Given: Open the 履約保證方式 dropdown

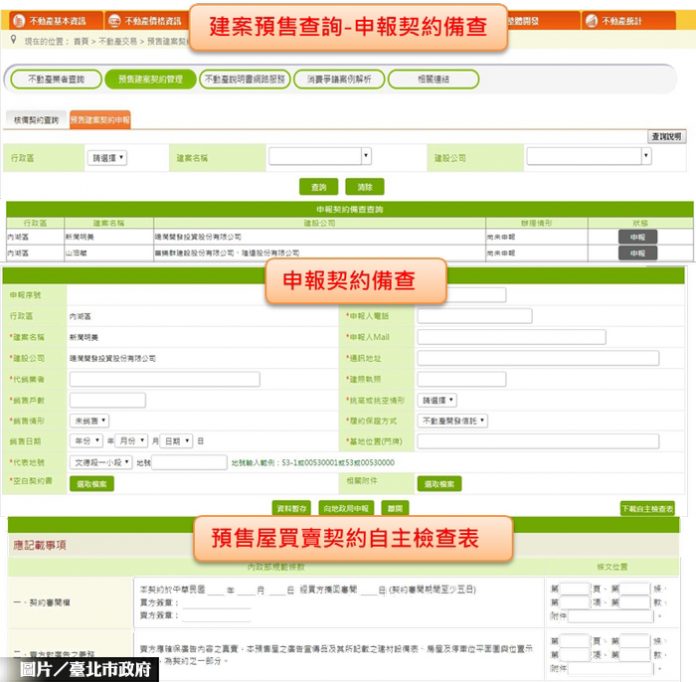Looking at the screenshot, I should pos(452,420).
